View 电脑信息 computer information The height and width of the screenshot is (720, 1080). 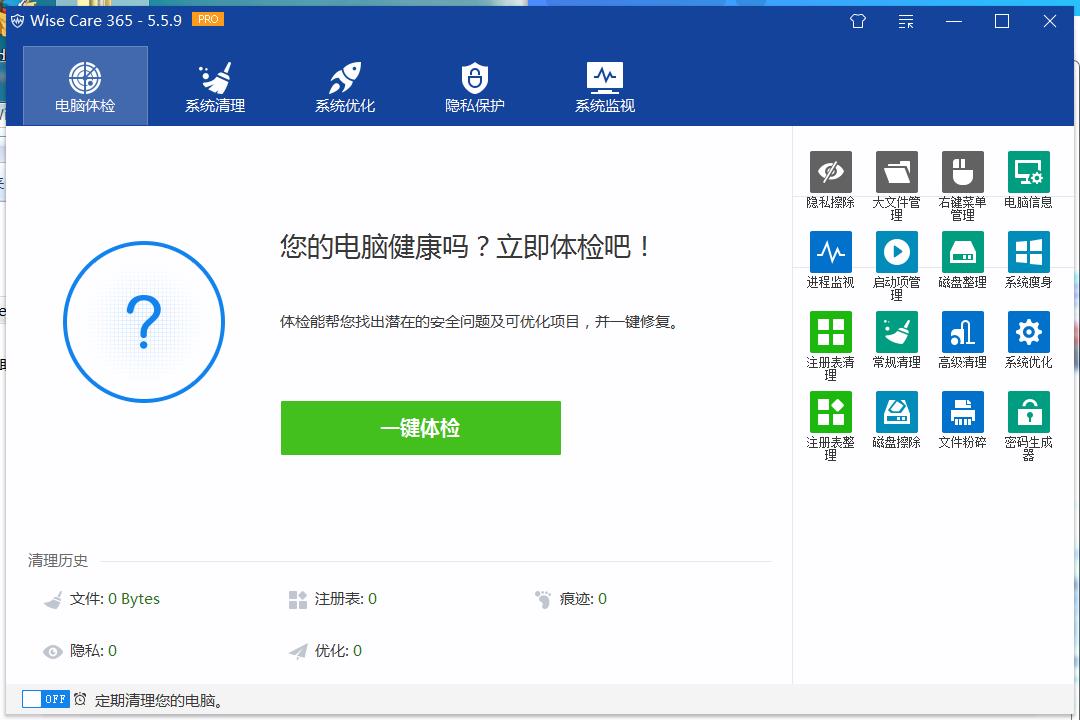1028,170
